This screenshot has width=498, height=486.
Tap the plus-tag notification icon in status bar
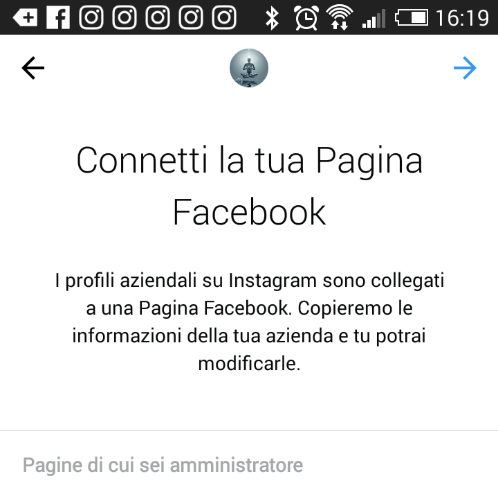point(25,18)
